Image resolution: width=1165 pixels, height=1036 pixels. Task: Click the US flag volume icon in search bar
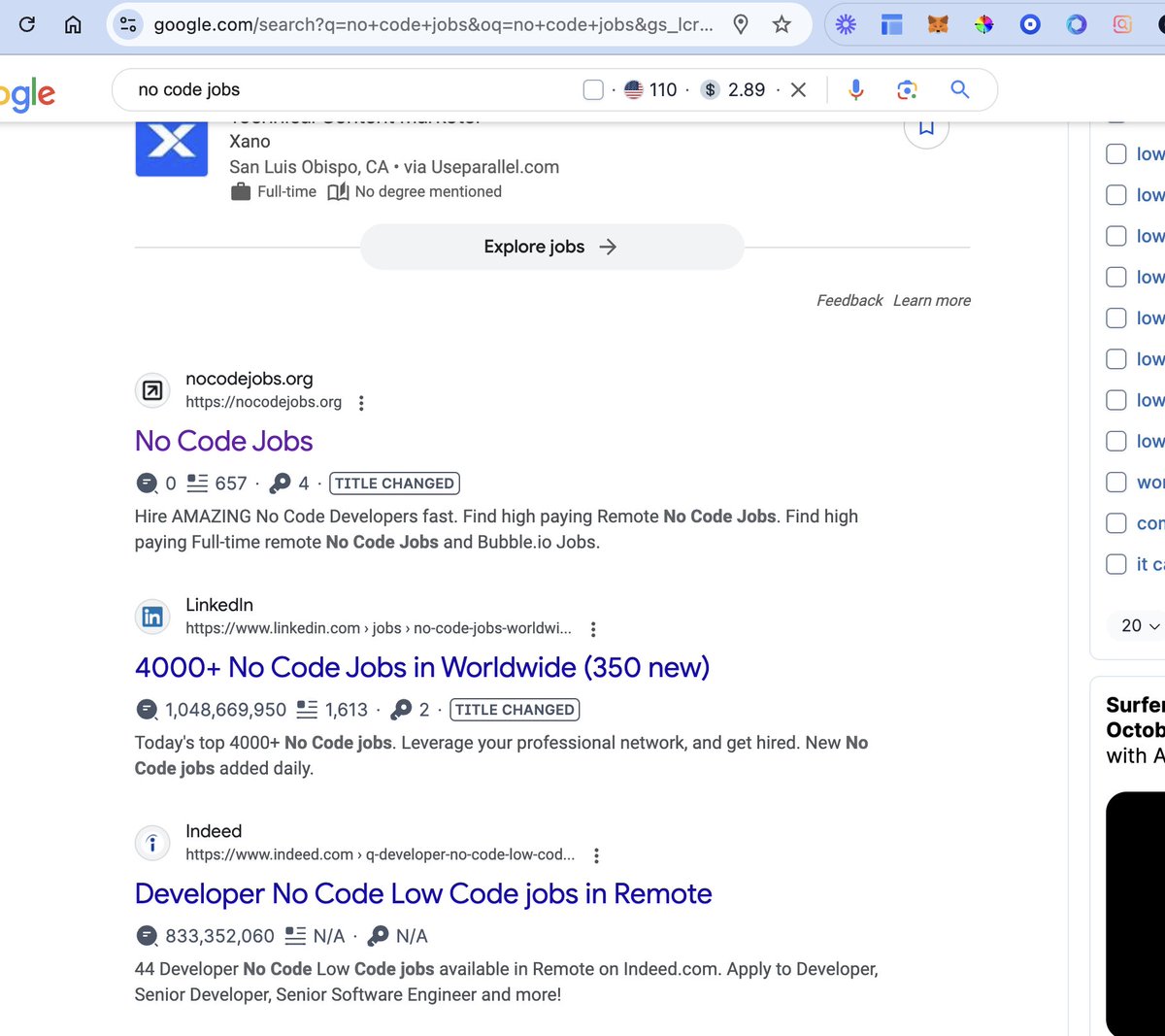pyautogui.click(x=634, y=89)
